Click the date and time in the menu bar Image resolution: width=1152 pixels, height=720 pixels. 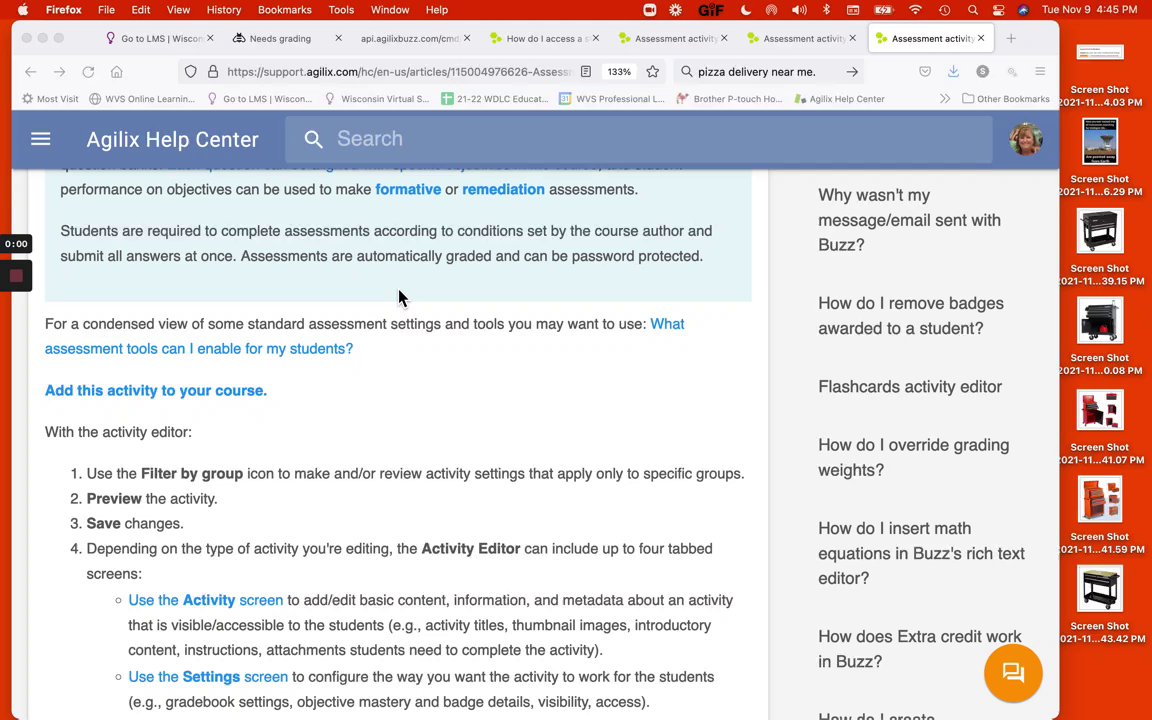point(1089,10)
